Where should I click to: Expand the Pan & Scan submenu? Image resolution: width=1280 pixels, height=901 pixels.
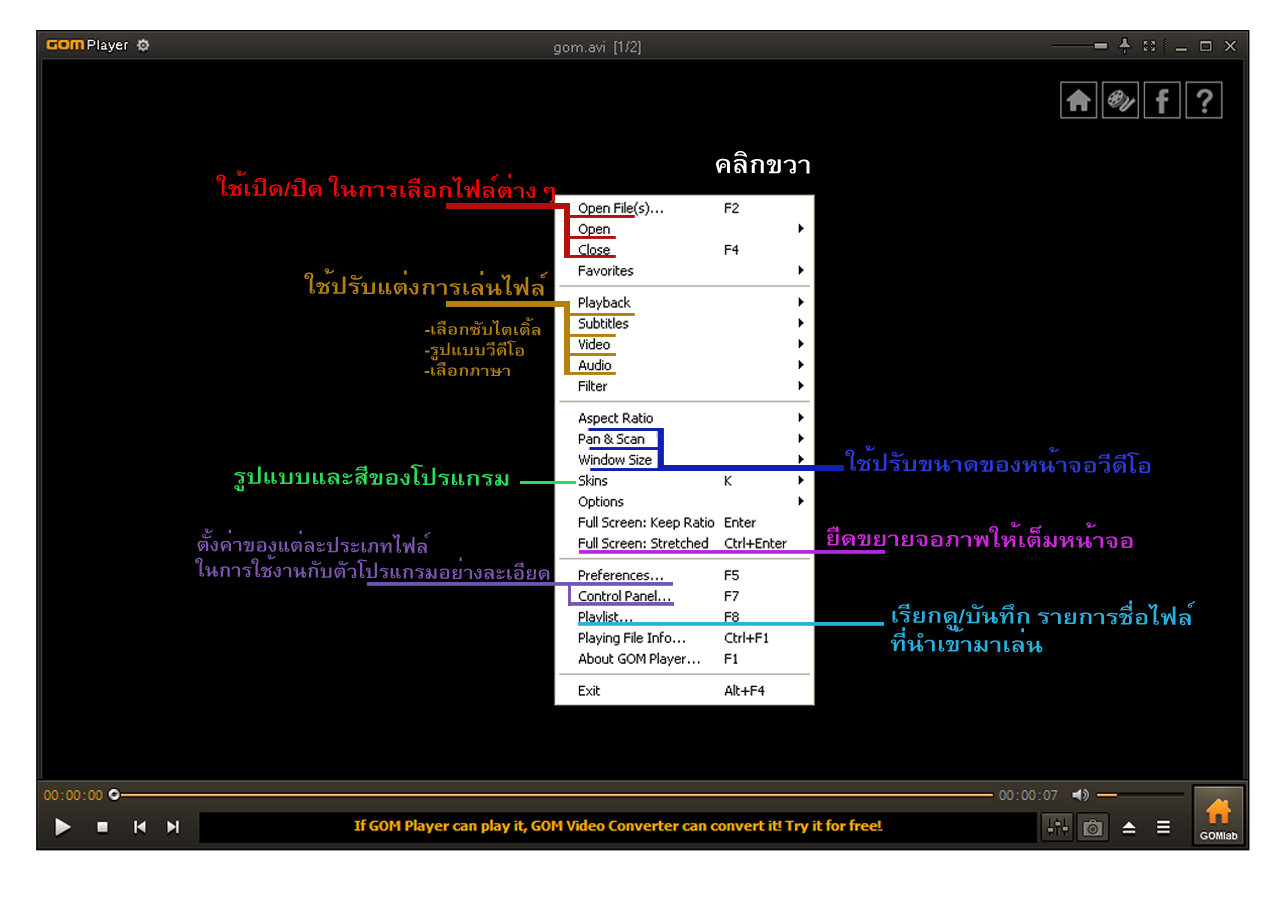pyautogui.click(x=684, y=439)
